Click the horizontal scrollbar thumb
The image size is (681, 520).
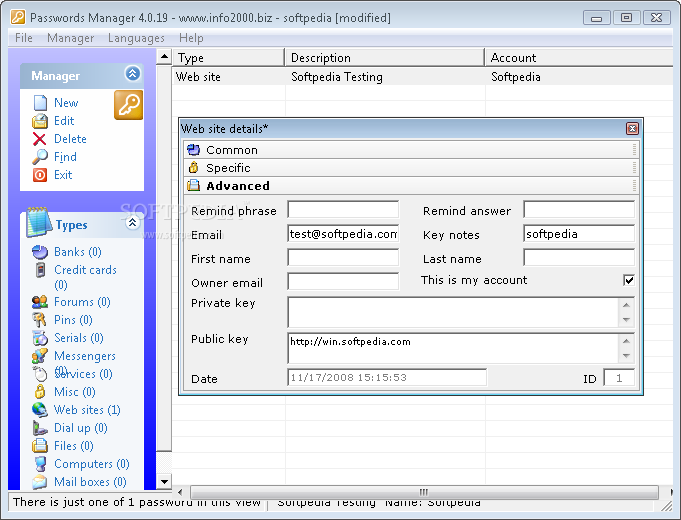424,492
